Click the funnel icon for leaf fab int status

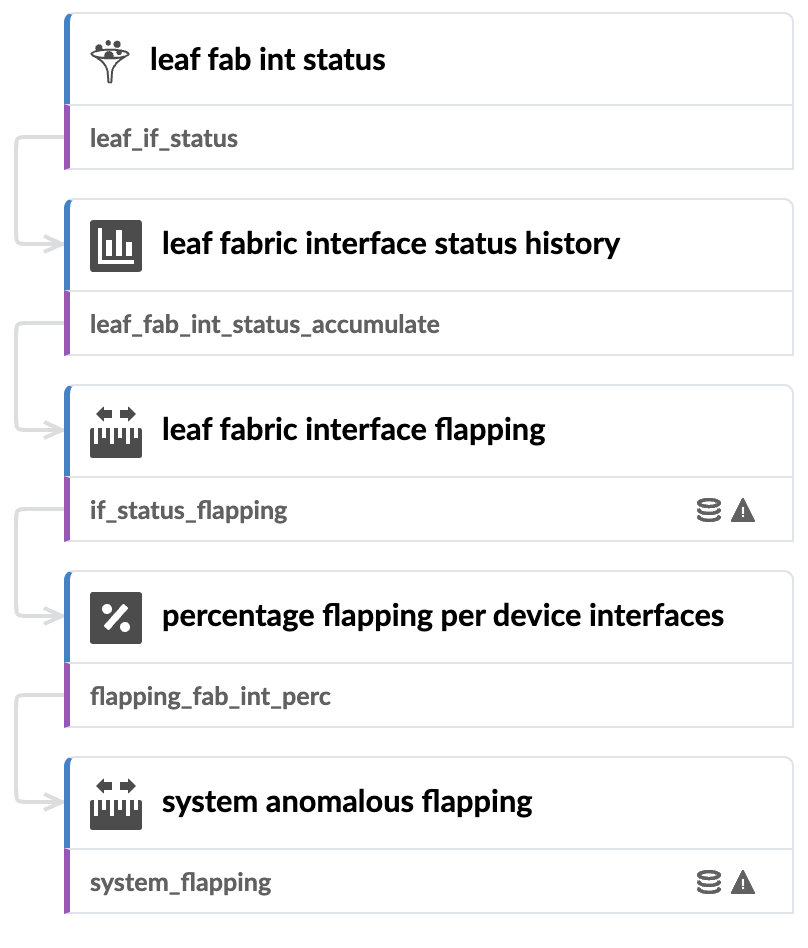[x=110, y=60]
